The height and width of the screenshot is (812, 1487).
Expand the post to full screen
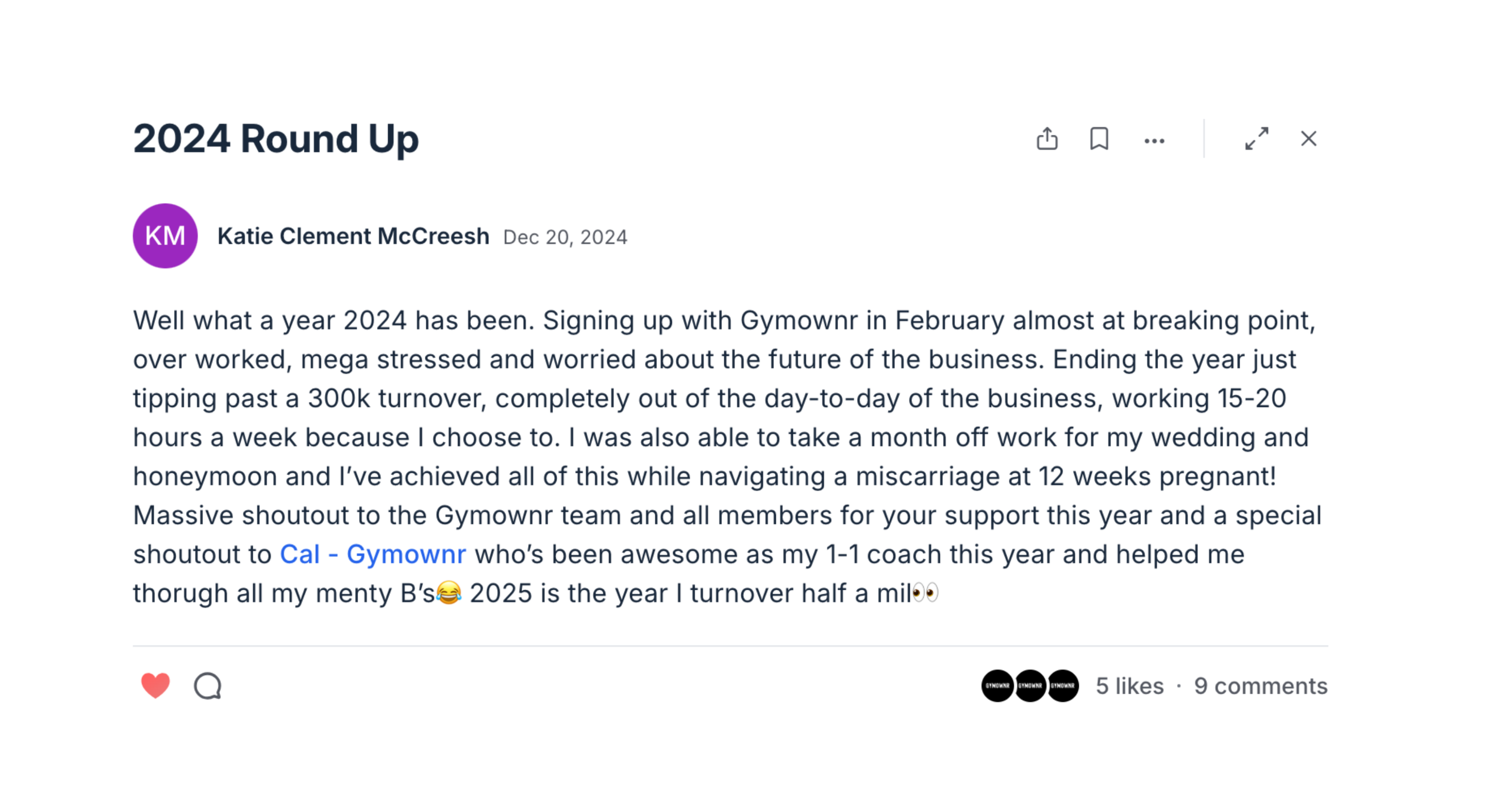pyautogui.click(x=1257, y=139)
